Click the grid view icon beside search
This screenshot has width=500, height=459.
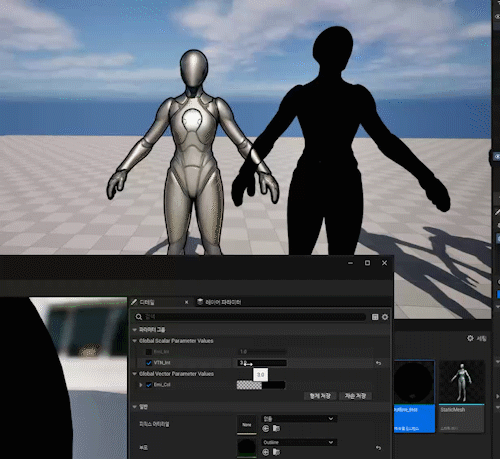[375, 317]
